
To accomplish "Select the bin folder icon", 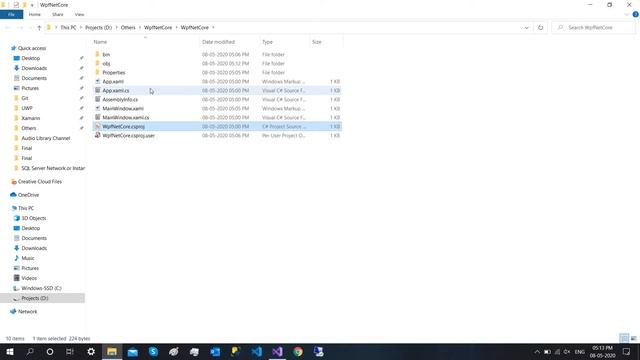I will (x=98, y=54).
